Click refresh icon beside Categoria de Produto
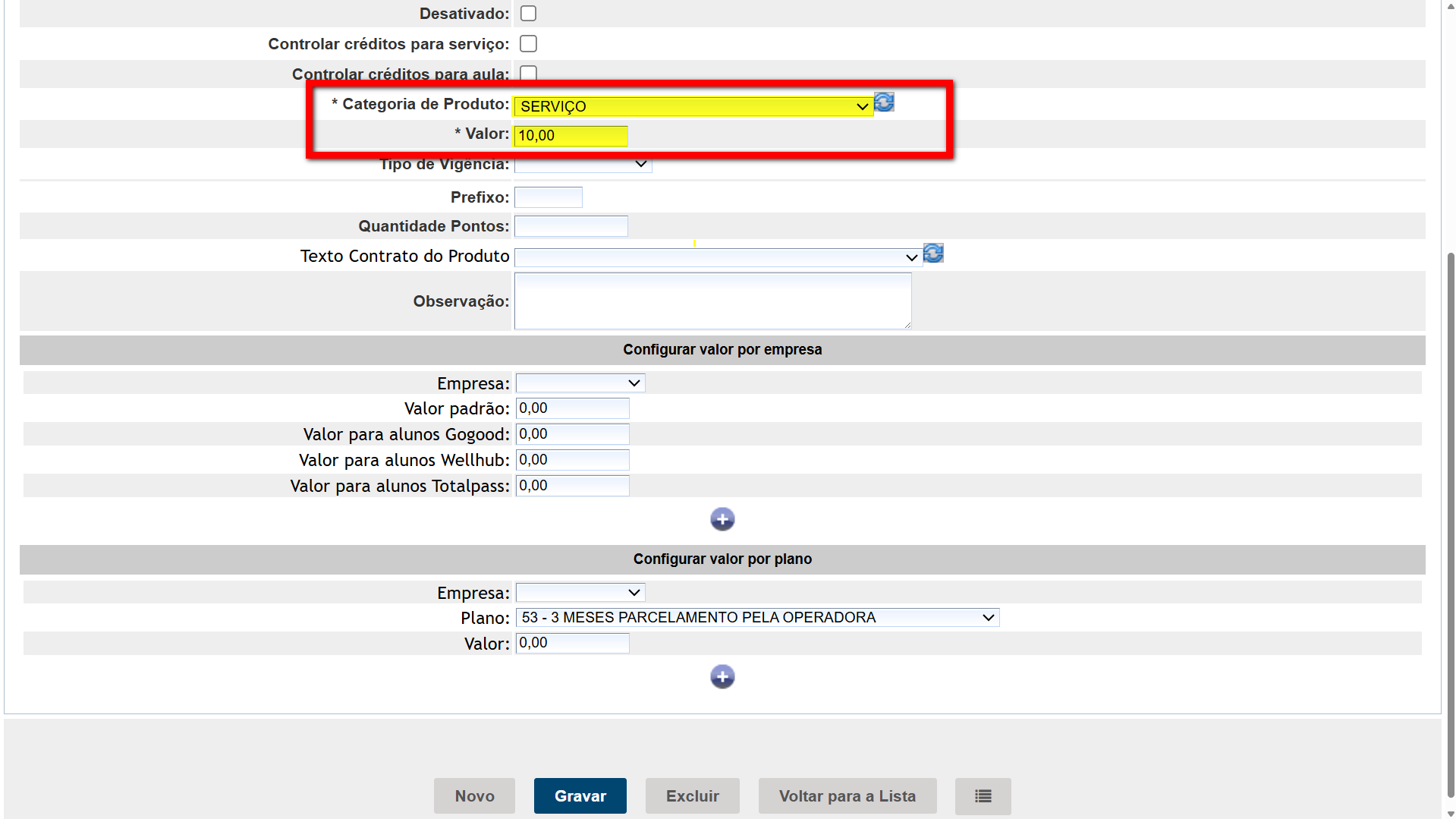The height and width of the screenshot is (819, 1456). coord(884,102)
